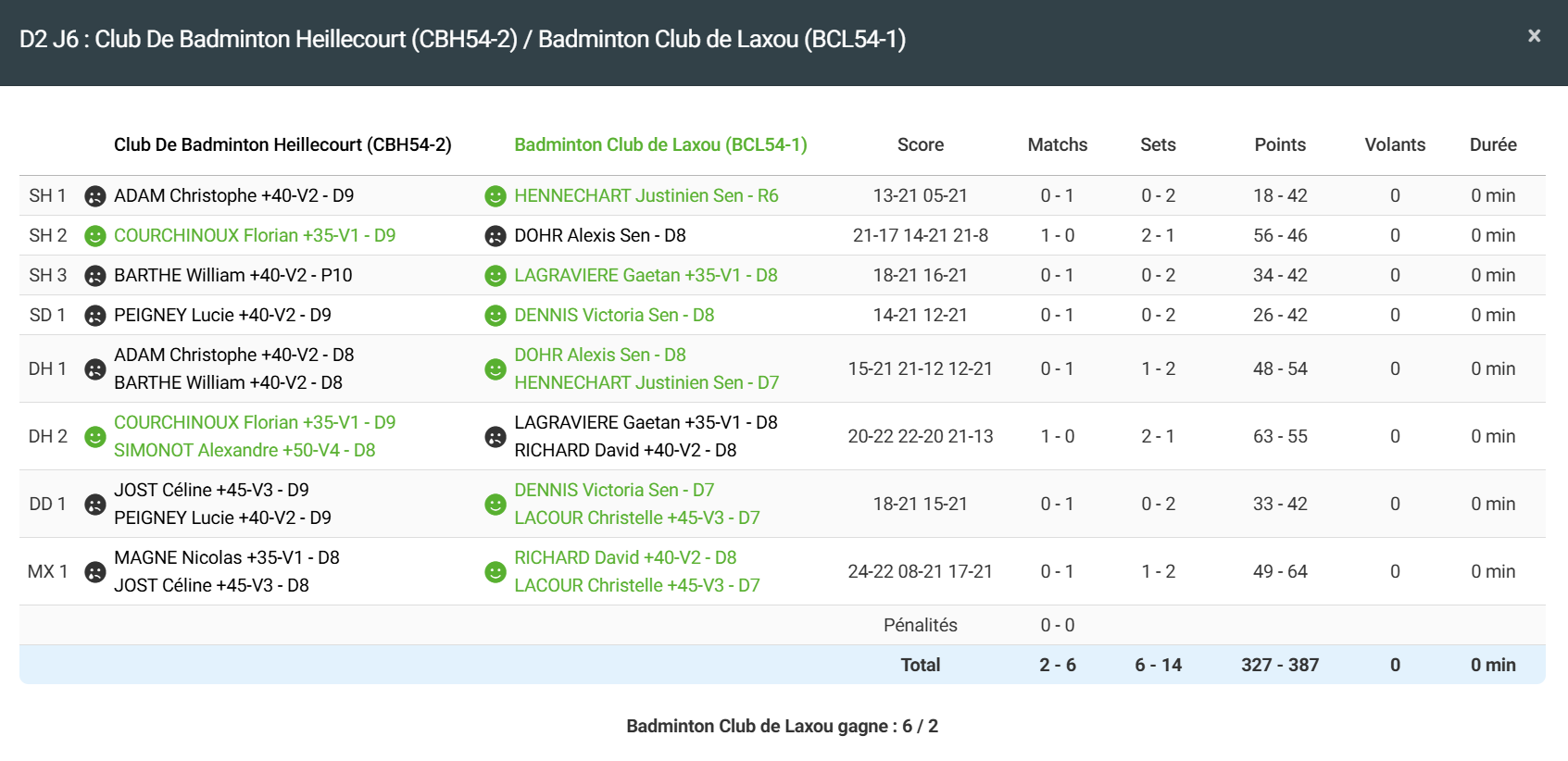1568x761 pixels.
Task: Select DENNIS Victoria Sen - D8 player name
Action: pyautogui.click(x=614, y=316)
